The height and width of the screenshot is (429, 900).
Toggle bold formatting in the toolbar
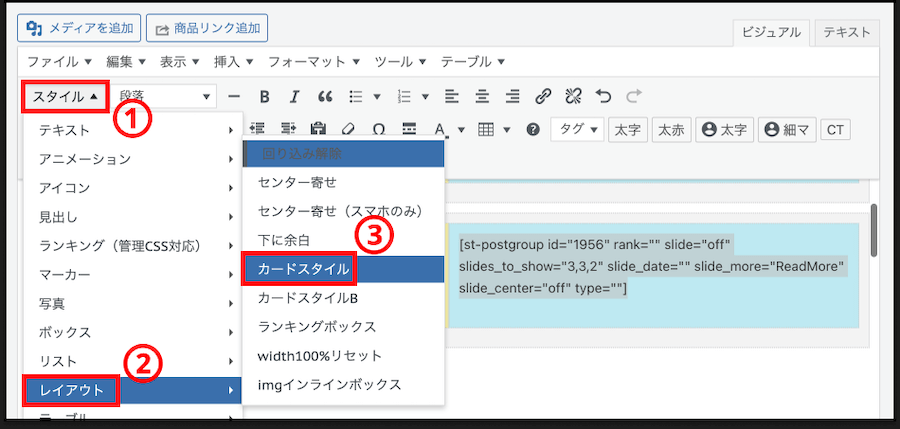click(265, 97)
